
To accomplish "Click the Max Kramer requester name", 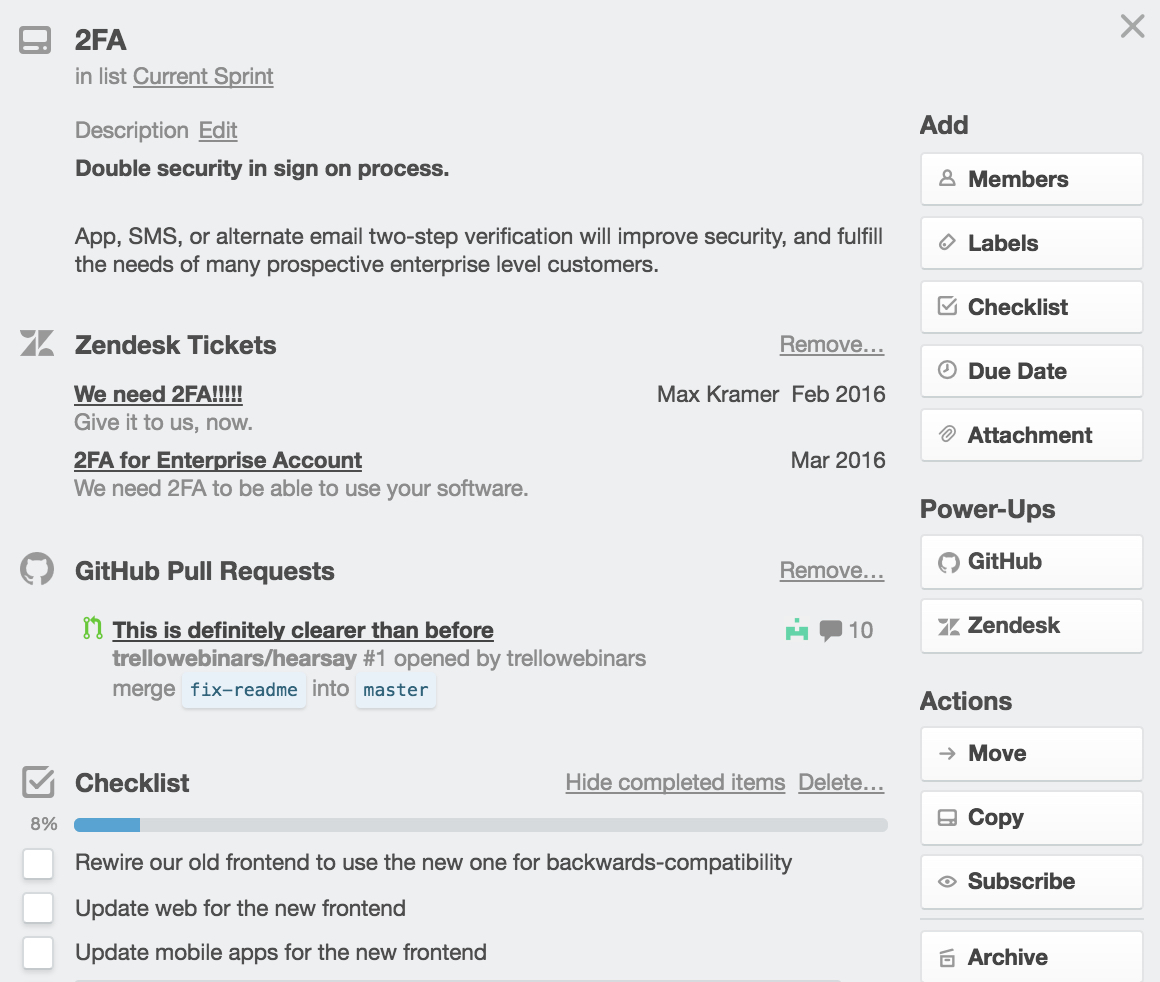I will tap(718, 394).
